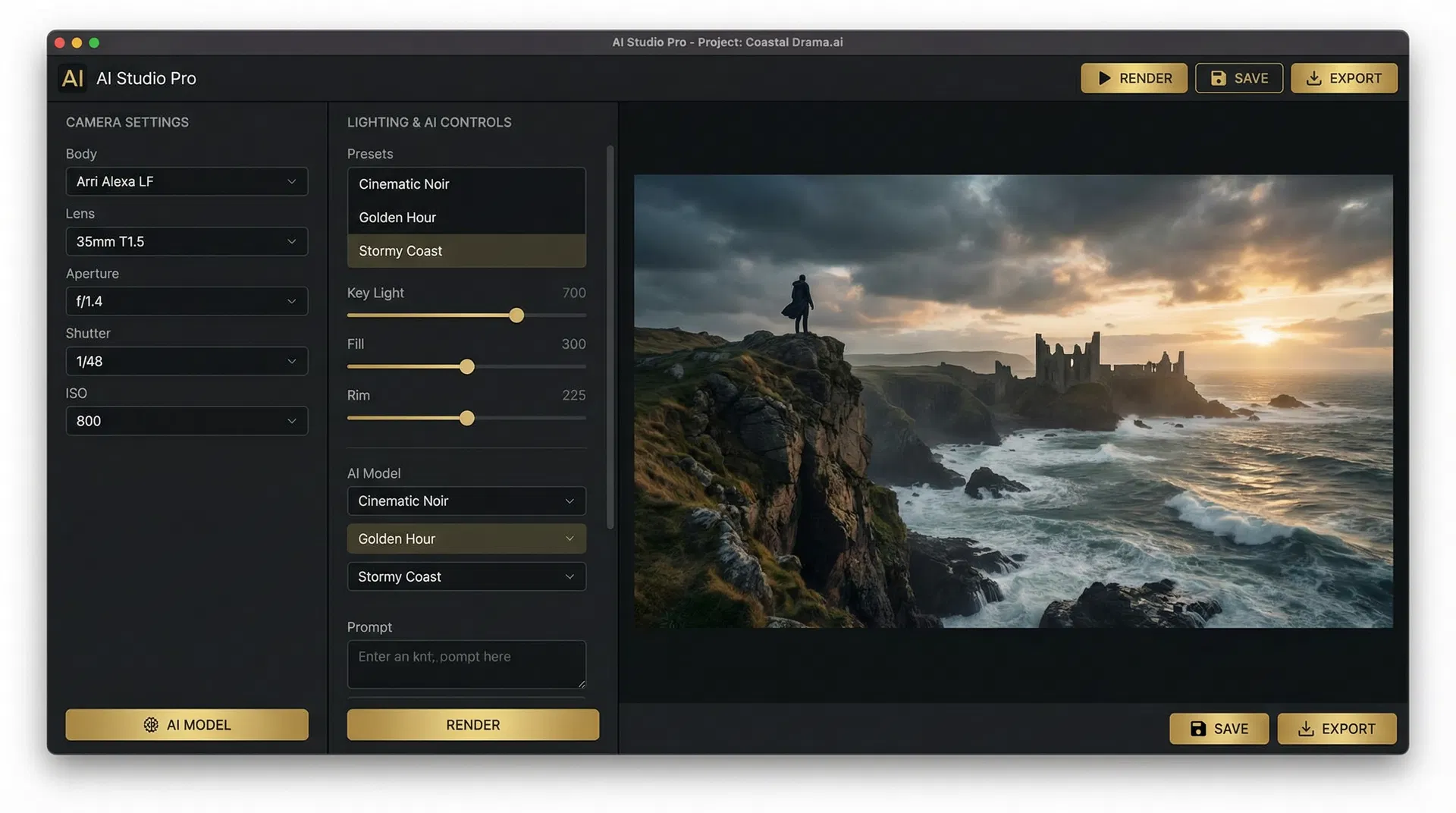Click the download icon on the top EXPORT button
The height and width of the screenshot is (813, 1456).
[x=1313, y=78]
